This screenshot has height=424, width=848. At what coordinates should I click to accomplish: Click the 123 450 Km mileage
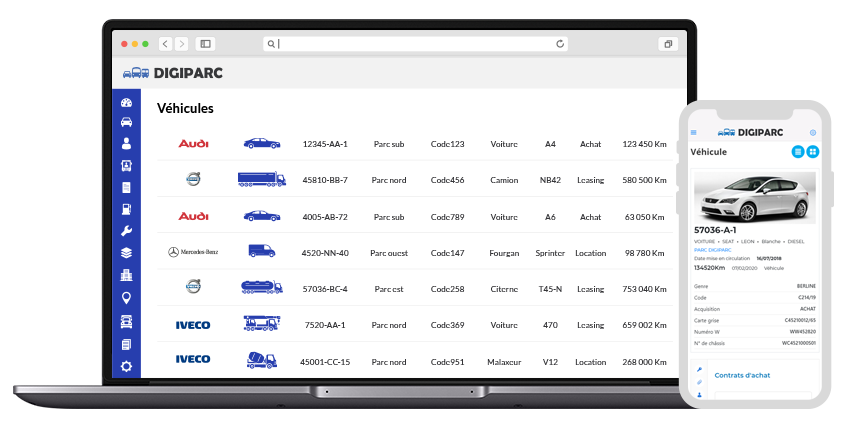(644, 144)
